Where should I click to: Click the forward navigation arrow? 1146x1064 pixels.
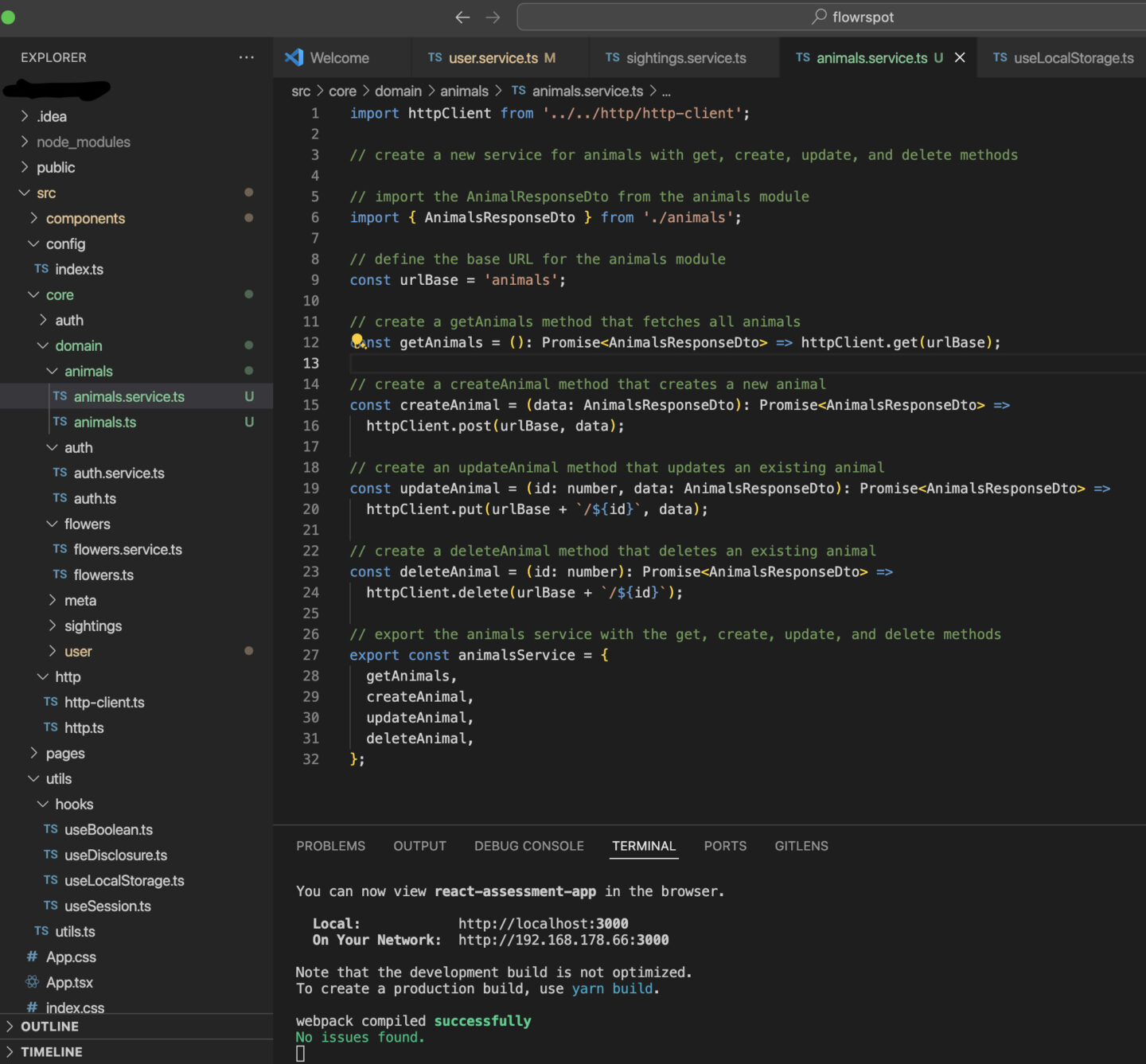click(493, 17)
